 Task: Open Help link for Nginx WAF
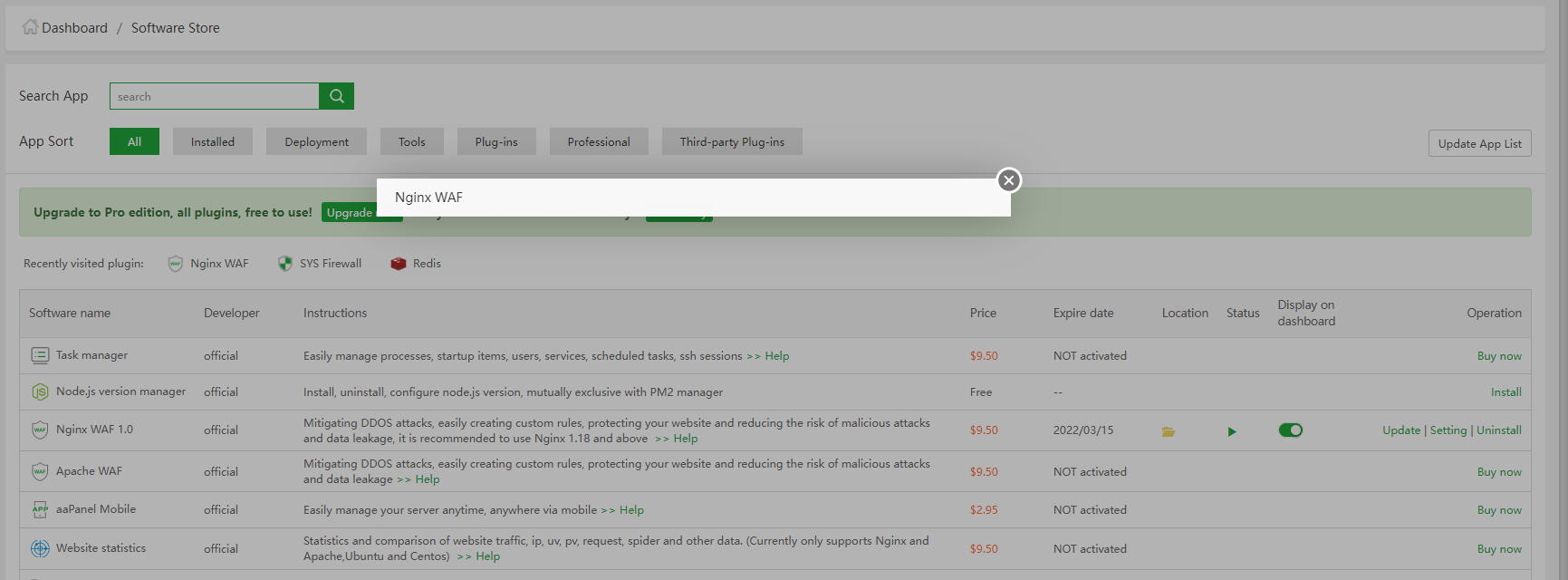(686, 439)
